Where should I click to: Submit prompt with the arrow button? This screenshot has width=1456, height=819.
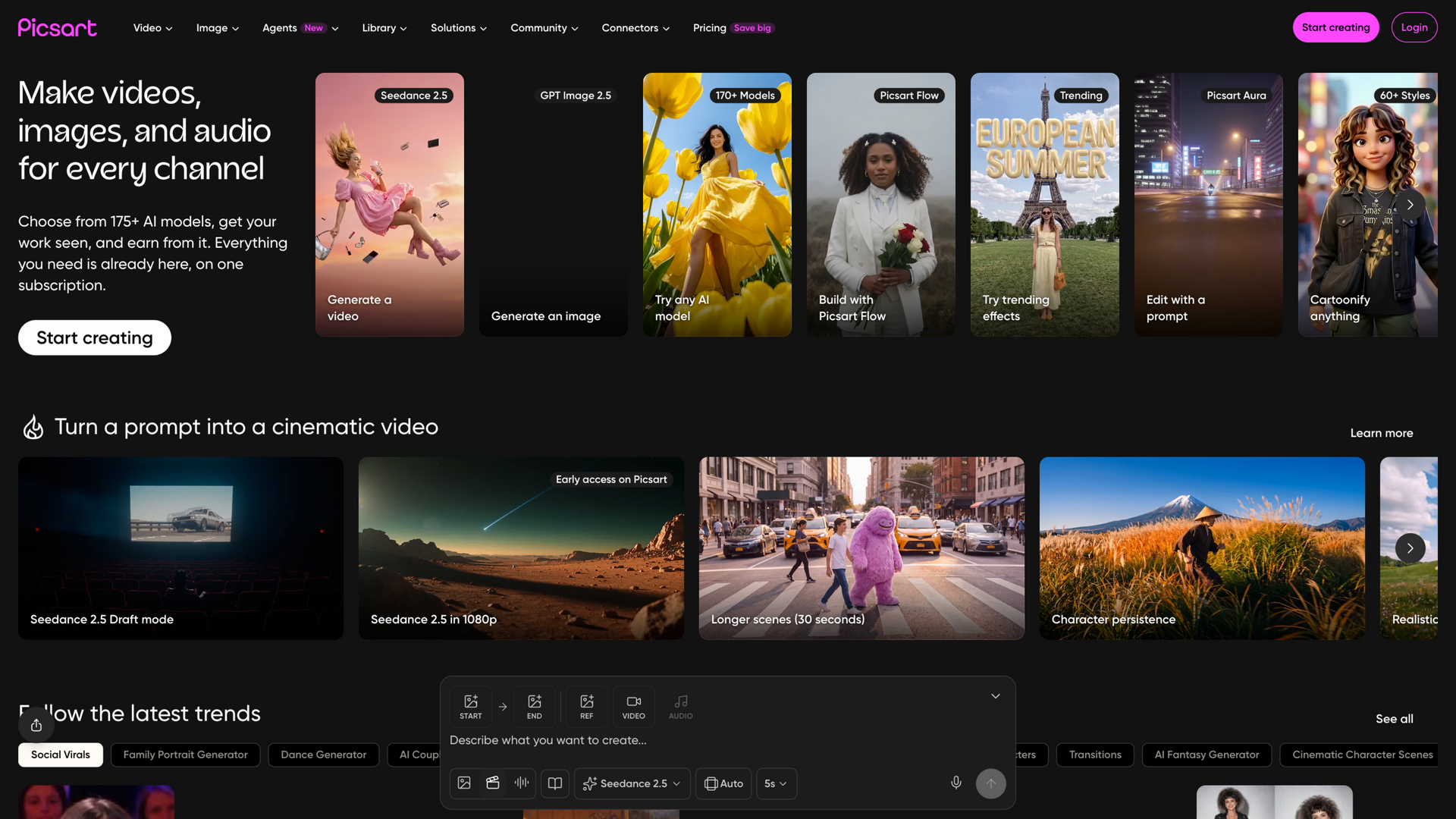pos(991,783)
